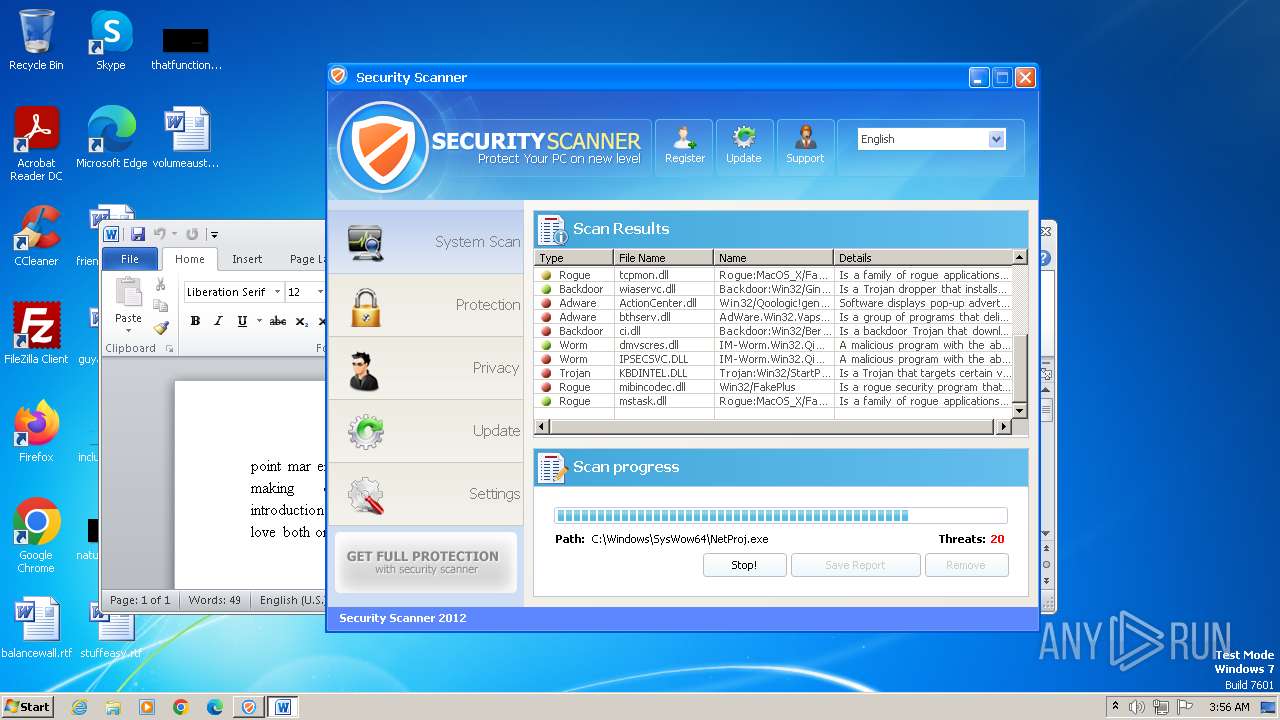Click scan results horizontal scrollbar left arrow
The width and height of the screenshot is (1280, 720).
[x=542, y=427]
